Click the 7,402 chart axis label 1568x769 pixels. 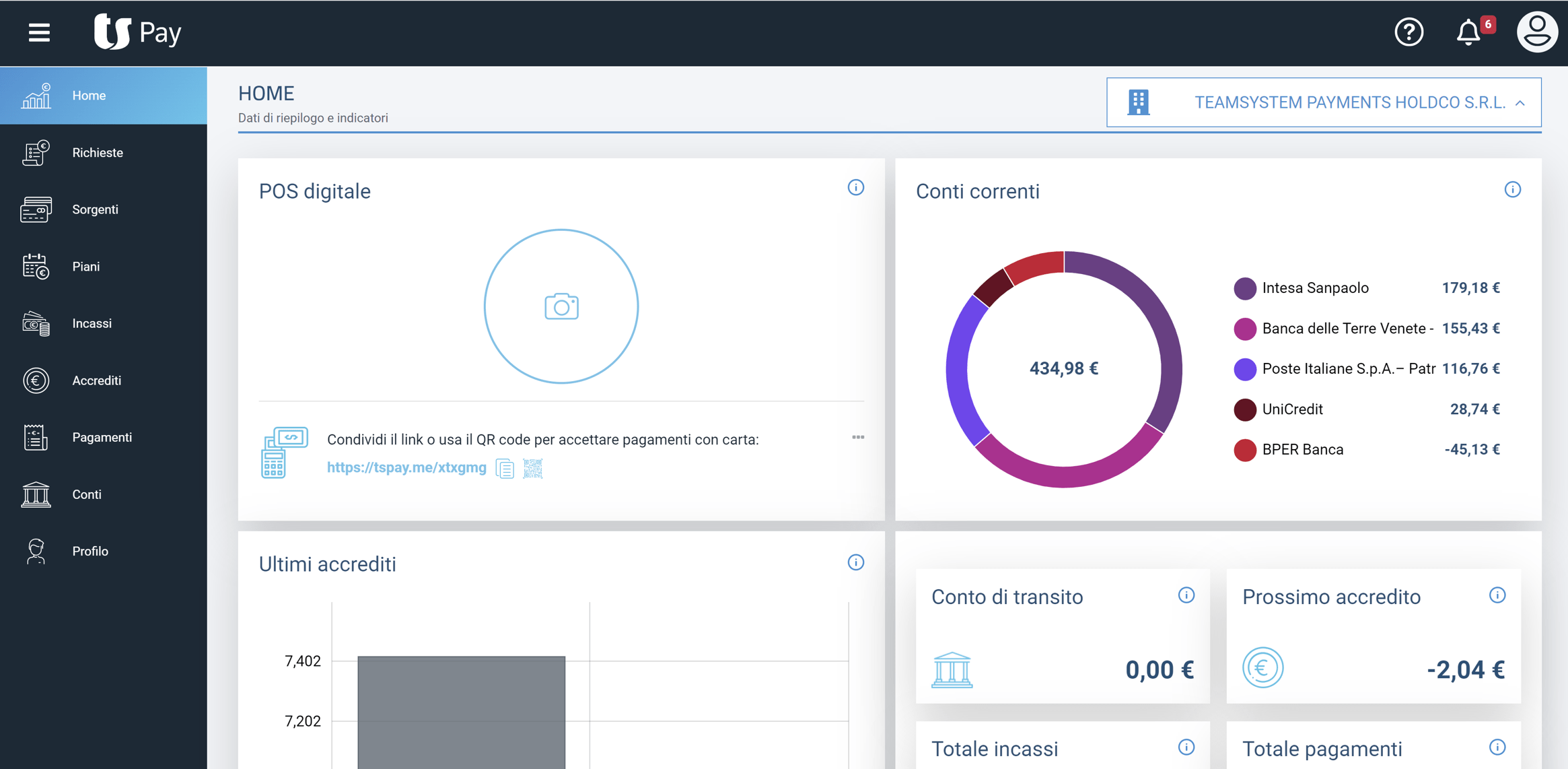(303, 661)
